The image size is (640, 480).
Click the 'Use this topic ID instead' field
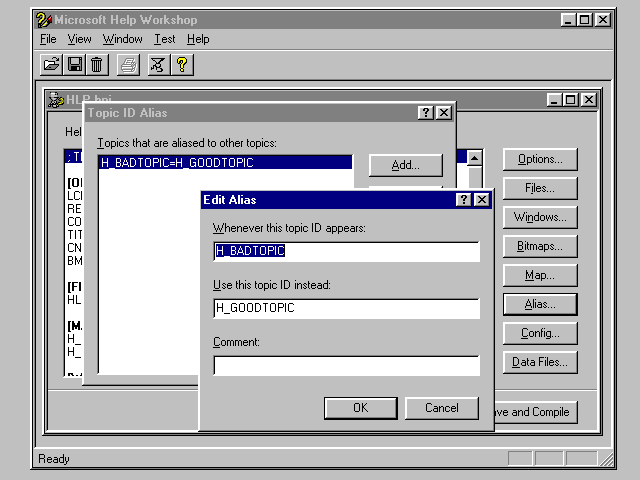pyautogui.click(x=346, y=308)
